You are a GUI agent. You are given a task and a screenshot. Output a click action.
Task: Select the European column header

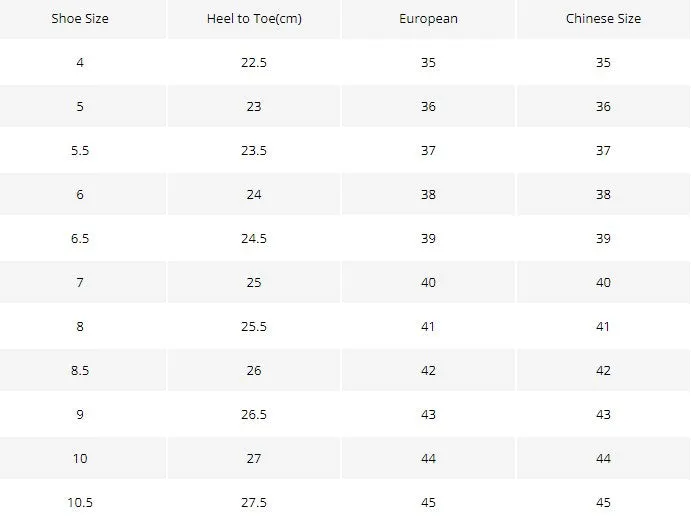(x=428, y=19)
